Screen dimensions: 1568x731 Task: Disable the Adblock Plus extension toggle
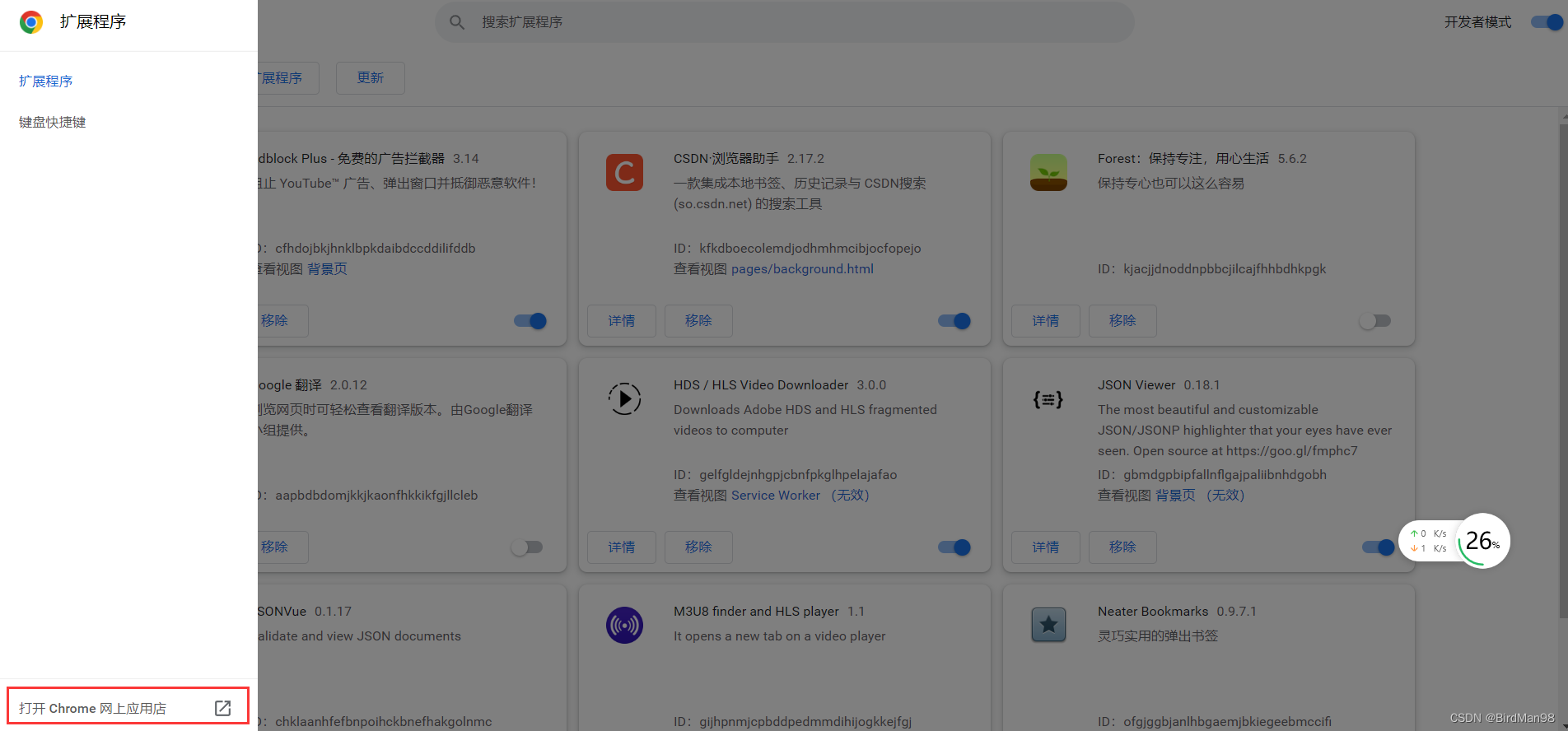(x=530, y=321)
